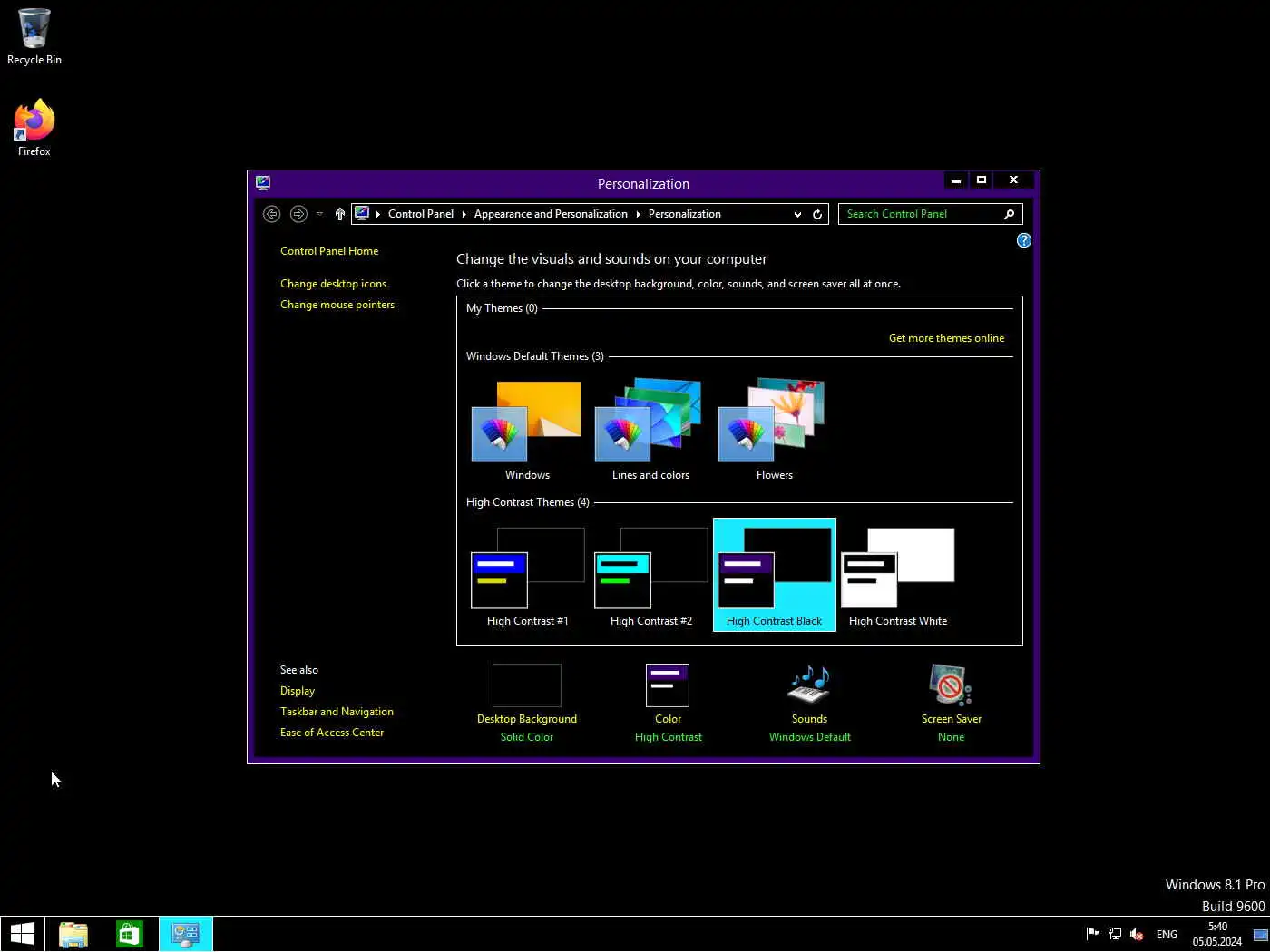Click the High Contrast Themes (4) header
The image size is (1270, 952).
pyautogui.click(x=528, y=502)
